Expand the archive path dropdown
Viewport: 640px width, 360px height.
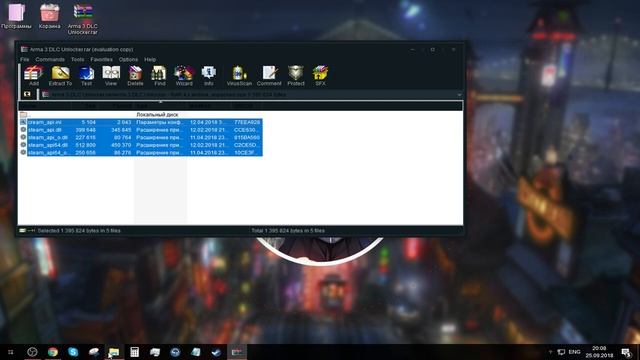tap(459, 95)
